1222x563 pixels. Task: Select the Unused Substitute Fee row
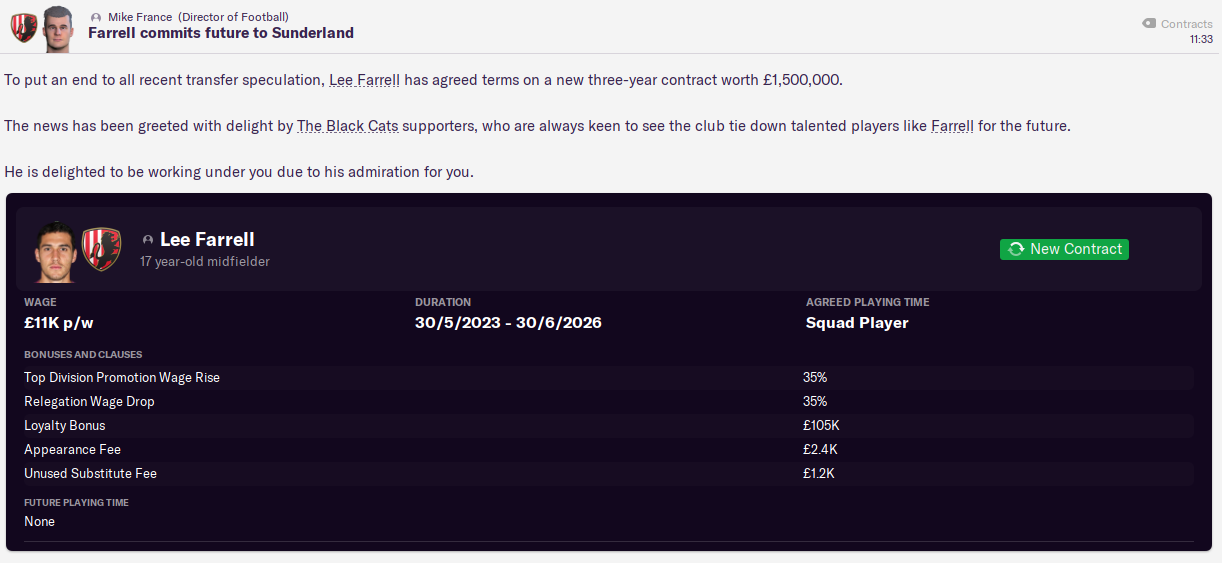coord(608,474)
